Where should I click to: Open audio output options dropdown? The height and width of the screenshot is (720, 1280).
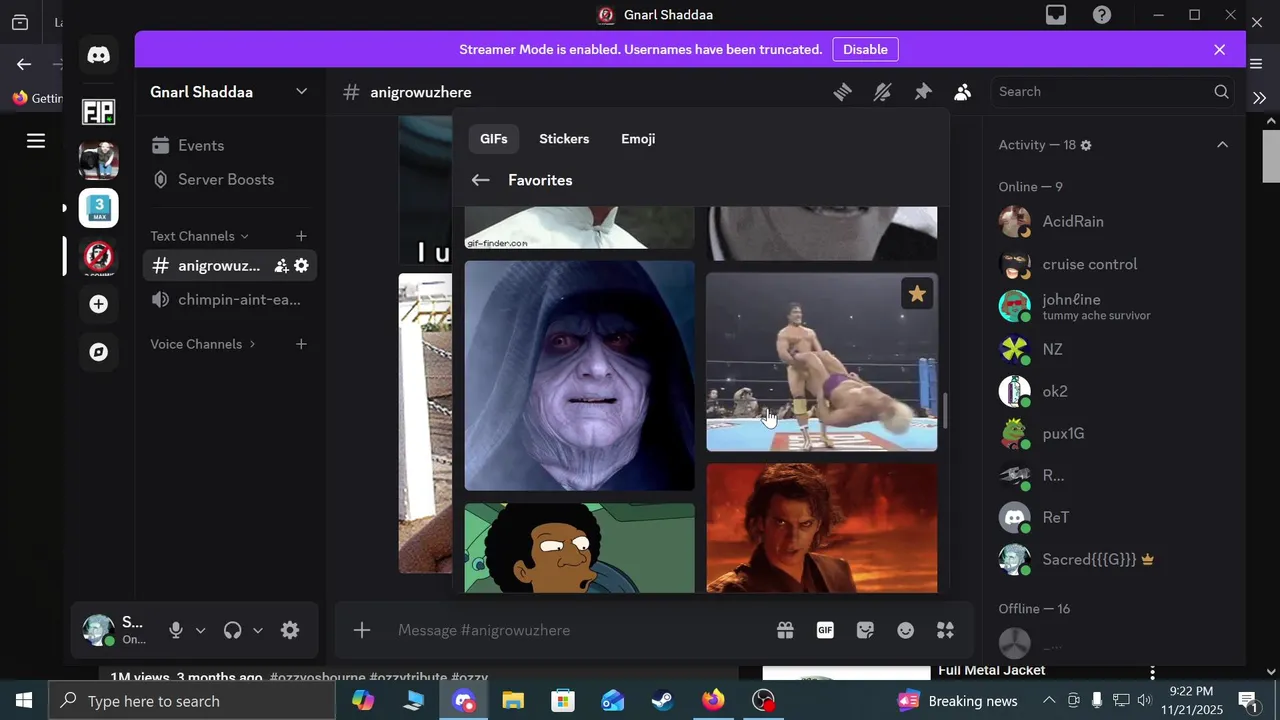pyautogui.click(x=257, y=631)
